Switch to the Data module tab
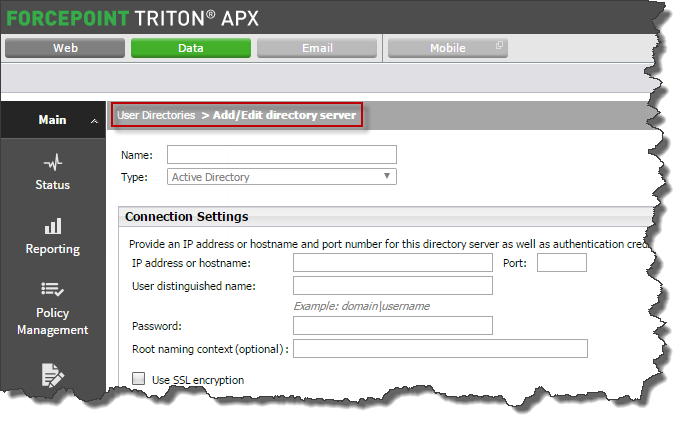The height and width of the screenshot is (428, 690). 191,48
